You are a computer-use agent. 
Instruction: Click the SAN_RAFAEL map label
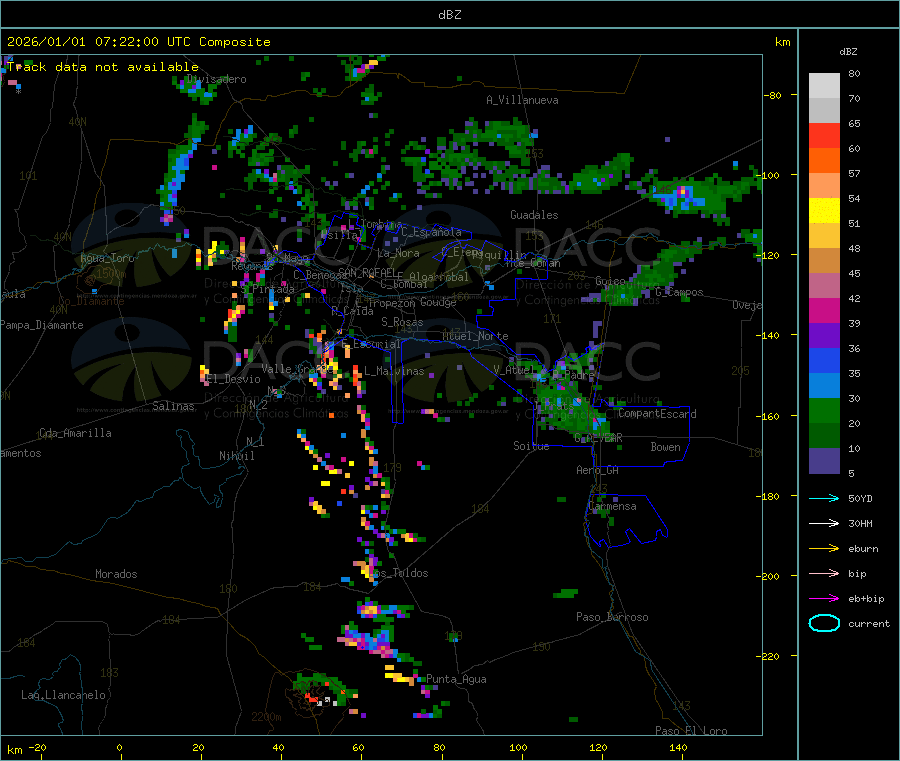367,272
